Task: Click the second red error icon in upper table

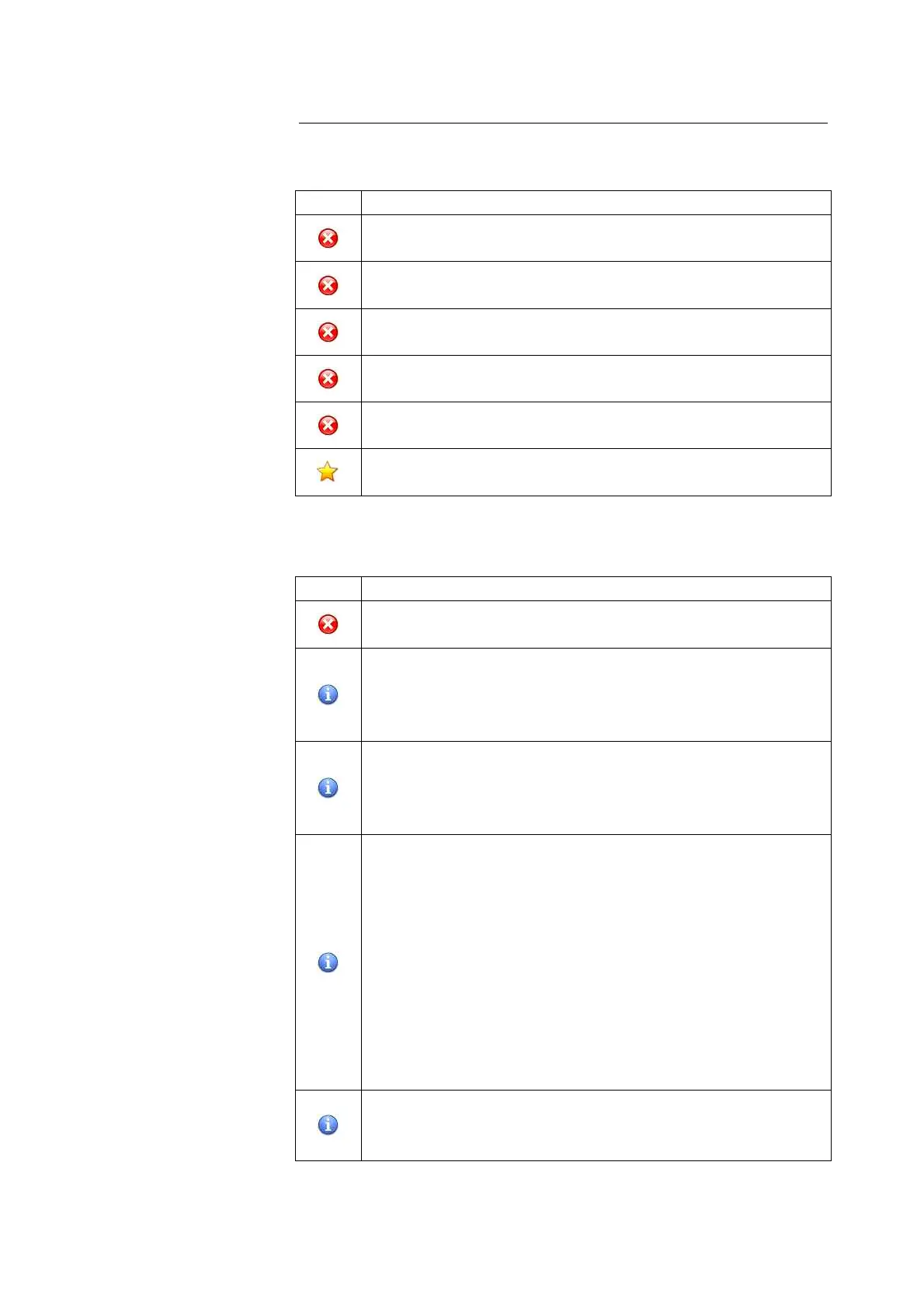Action: [x=328, y=286]
